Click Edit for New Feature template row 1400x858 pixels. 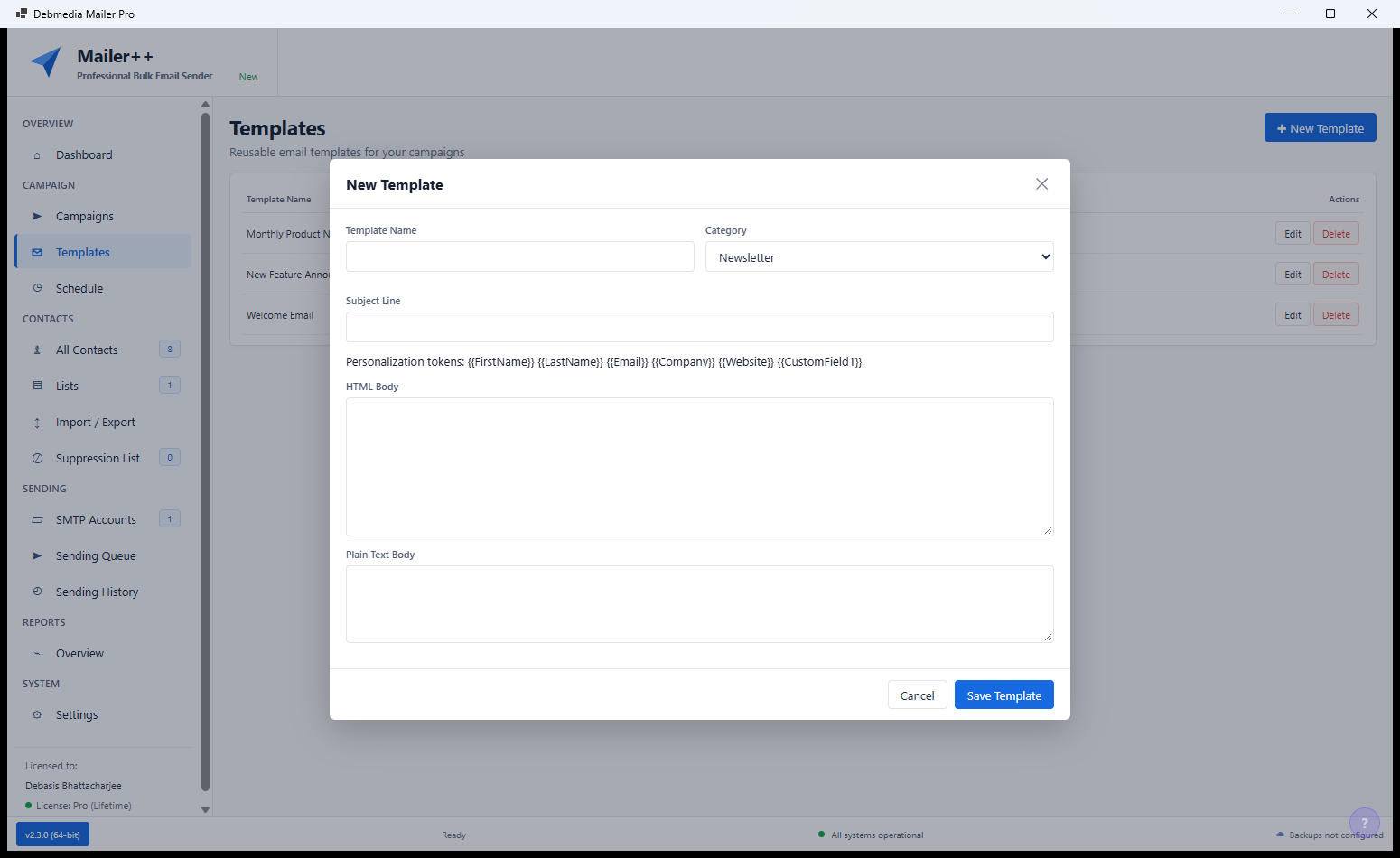[x=1293, y=275]
